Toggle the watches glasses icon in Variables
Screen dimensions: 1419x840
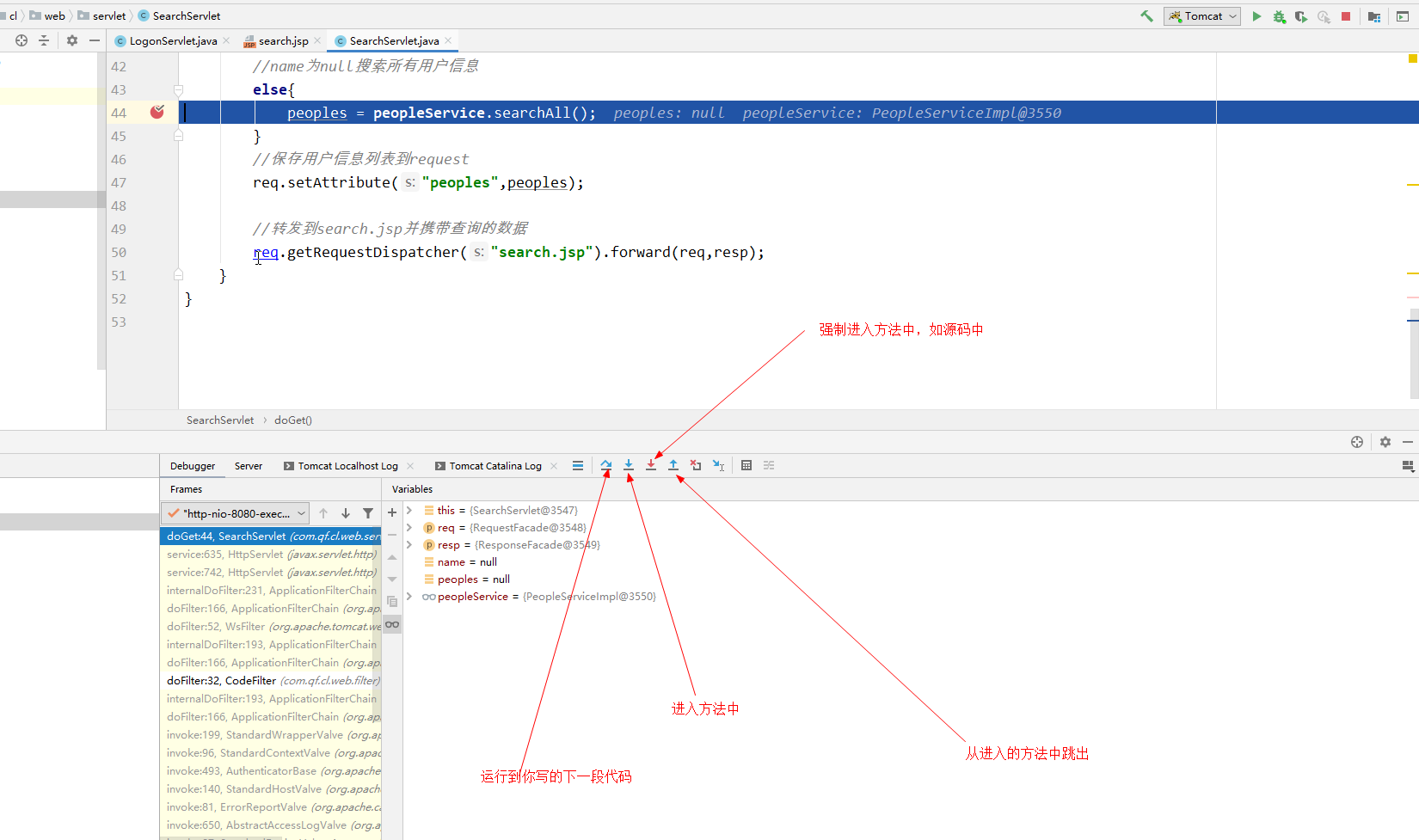[392, 624]
